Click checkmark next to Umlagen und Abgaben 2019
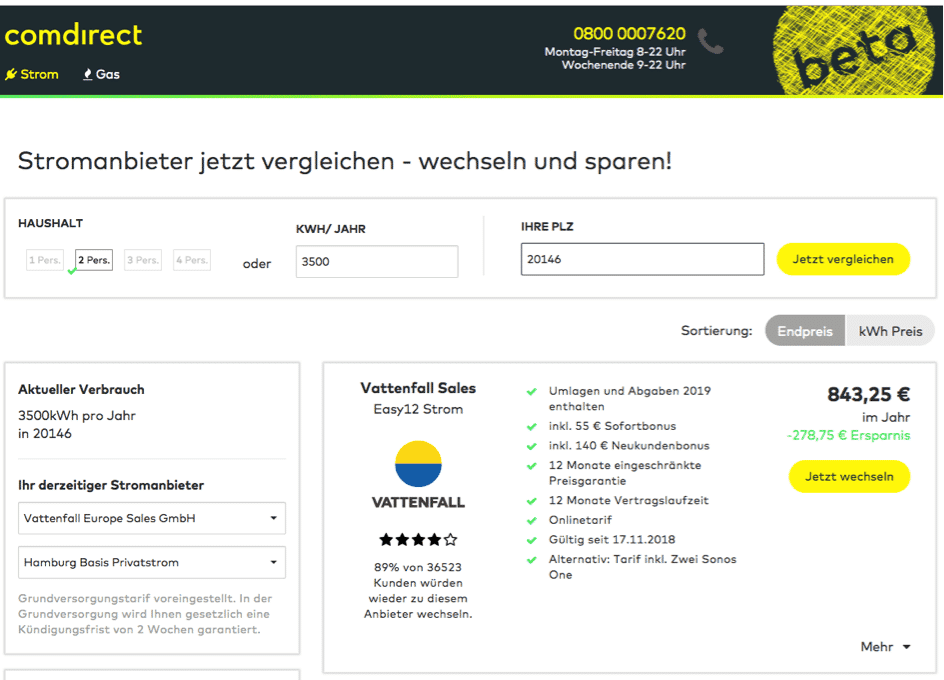This screenshot has height=680, width=944. tap(532, 391)
